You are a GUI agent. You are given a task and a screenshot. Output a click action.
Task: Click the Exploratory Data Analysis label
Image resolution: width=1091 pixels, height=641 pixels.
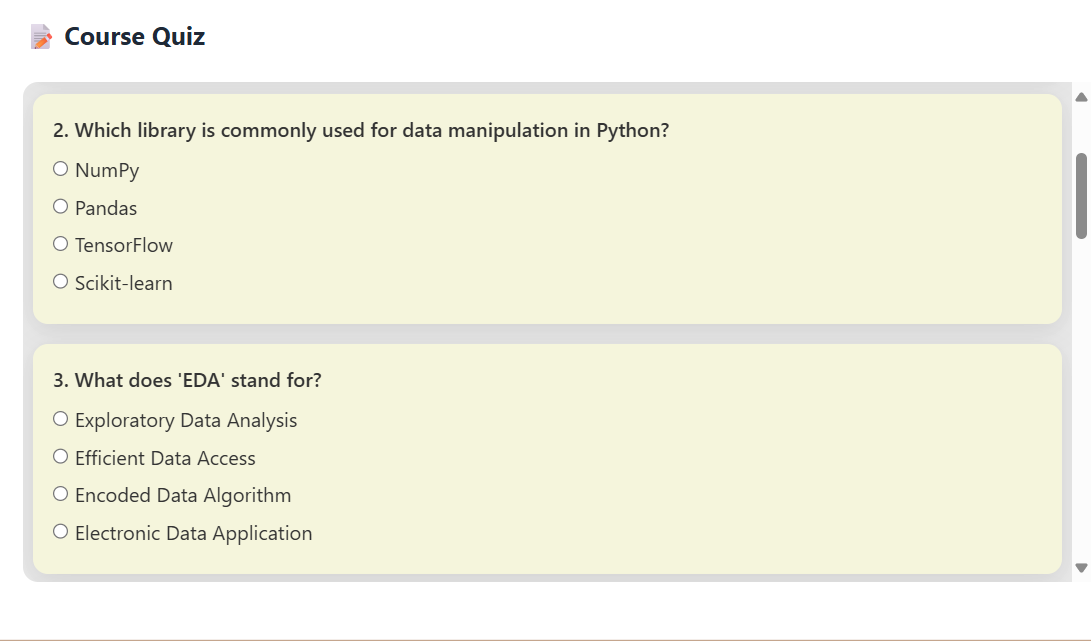coord(186,420)
